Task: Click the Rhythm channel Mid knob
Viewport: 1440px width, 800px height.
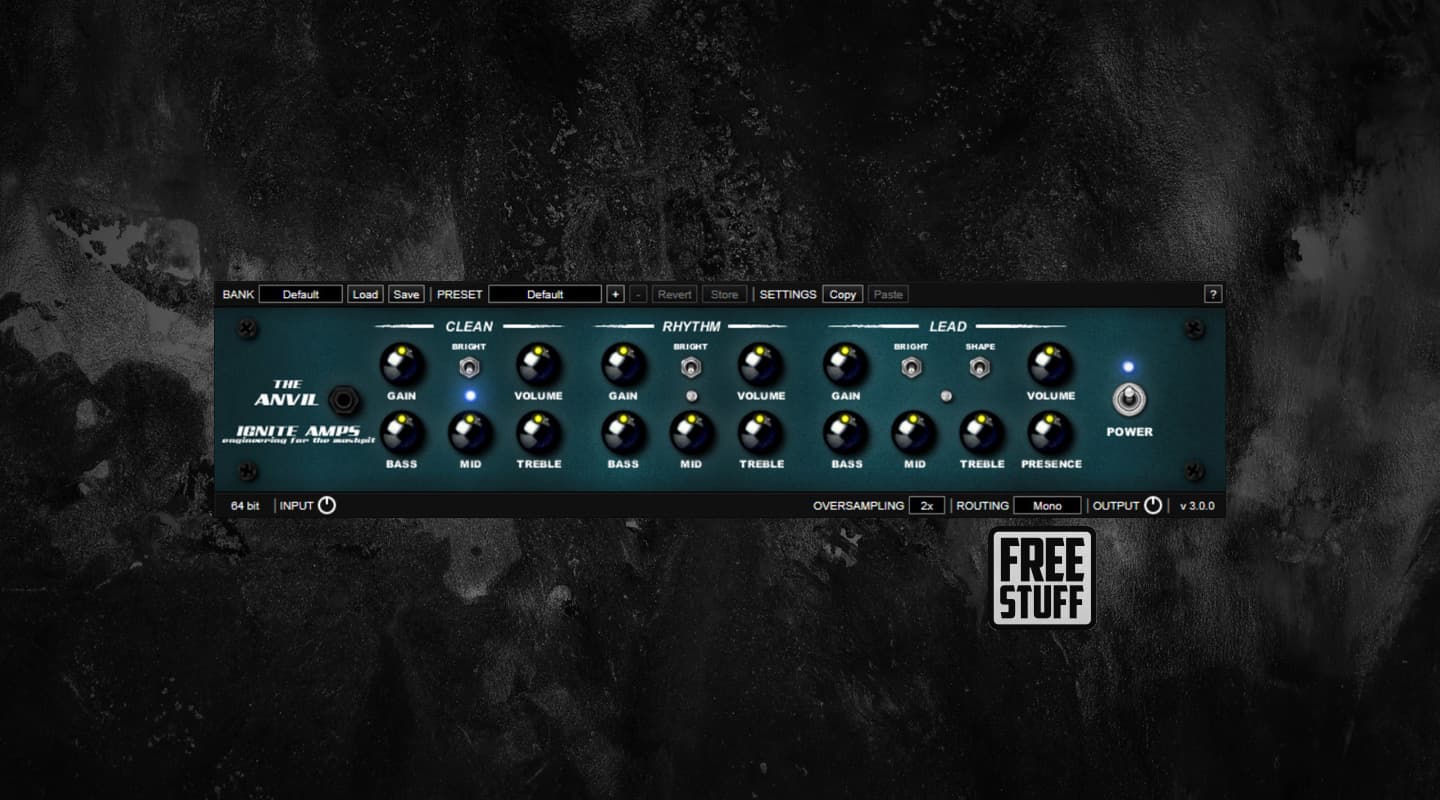Action: [691, 433]
